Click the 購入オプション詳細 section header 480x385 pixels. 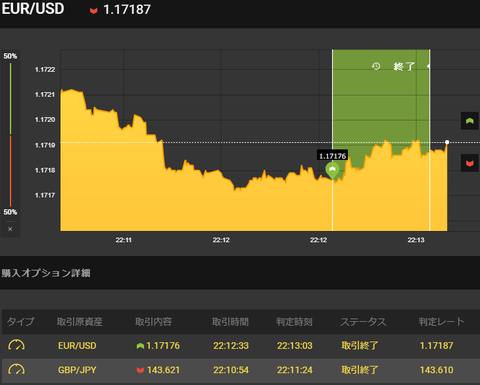(46, 273)
